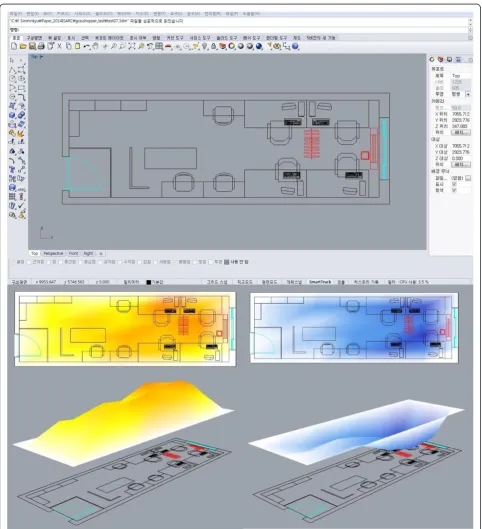This screenshot has height=529, width=482.
Task: Toggle the first osnap checkbox in osnap bar
Action: coord(14,262)
